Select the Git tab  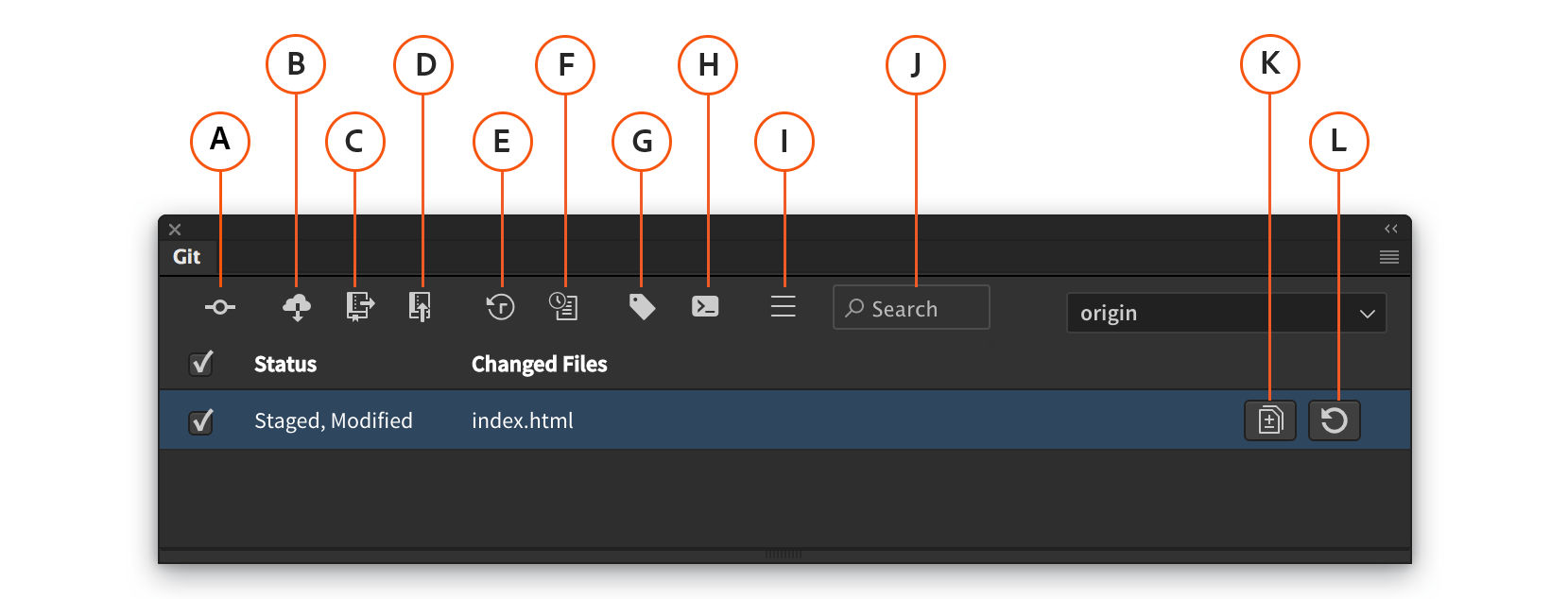tap(186, 256)
